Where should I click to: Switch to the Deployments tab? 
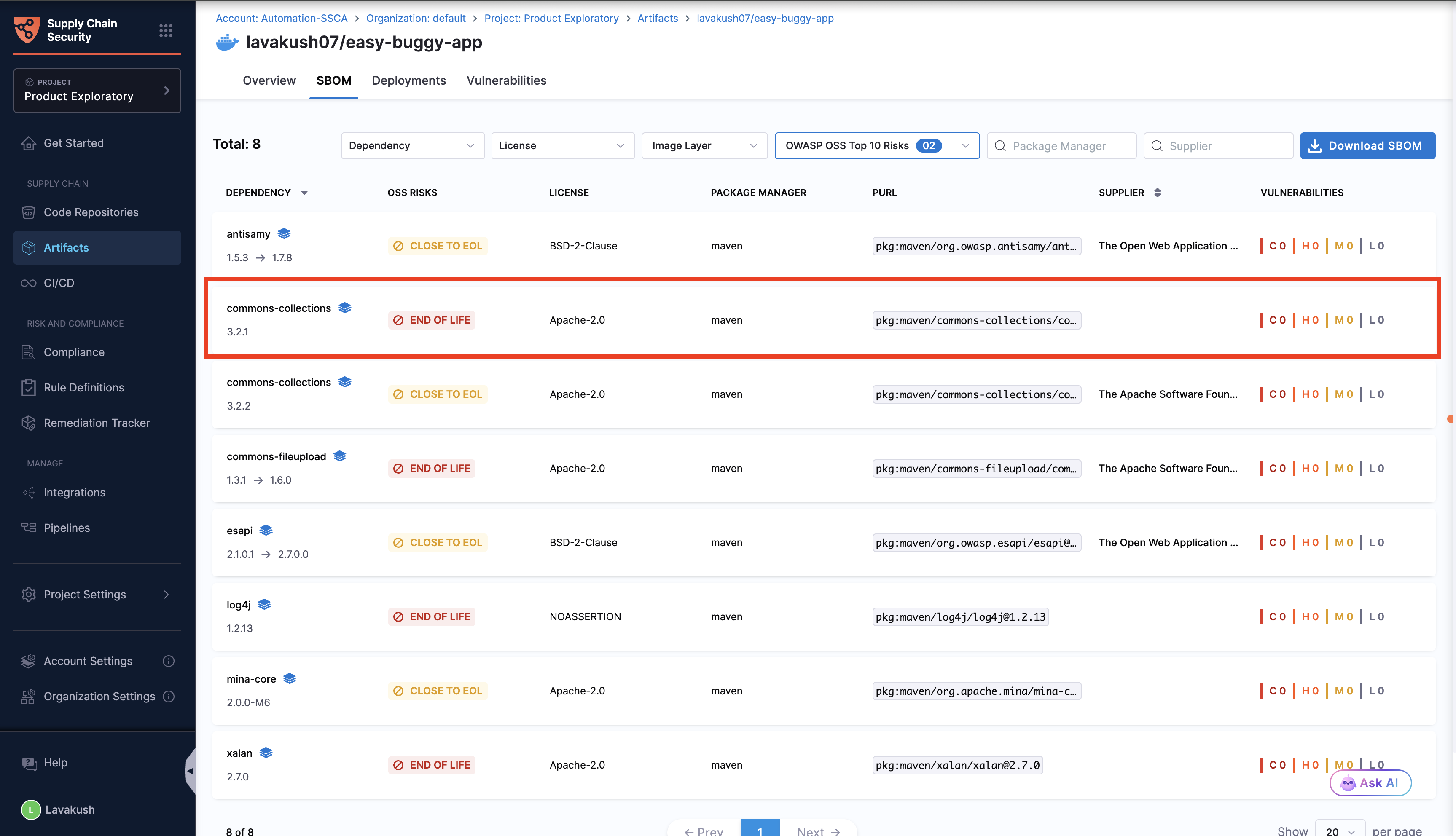pos(408,80)
